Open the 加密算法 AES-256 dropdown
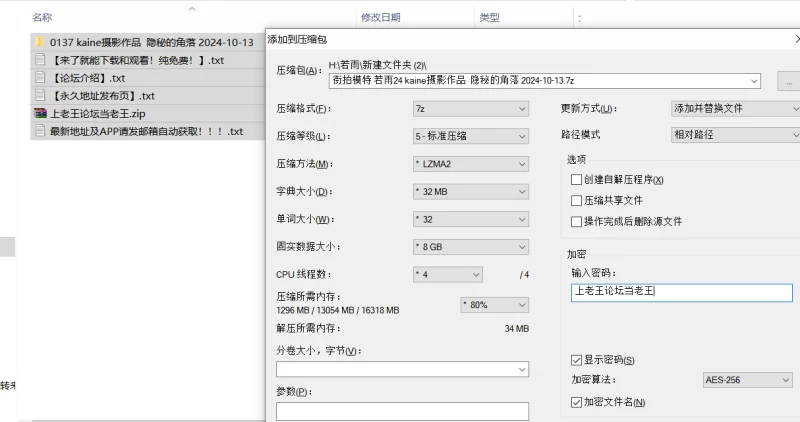 pos(748,381)
